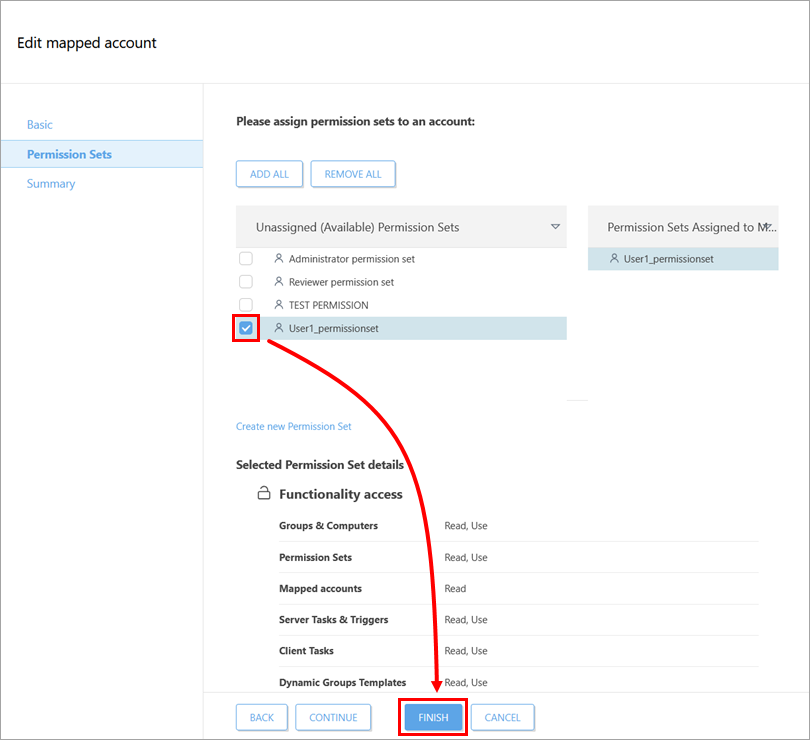Click the user icon beside unassigned User1_permissionset
The width and height of the screenshot is (810, 740).
coord(279,328)
